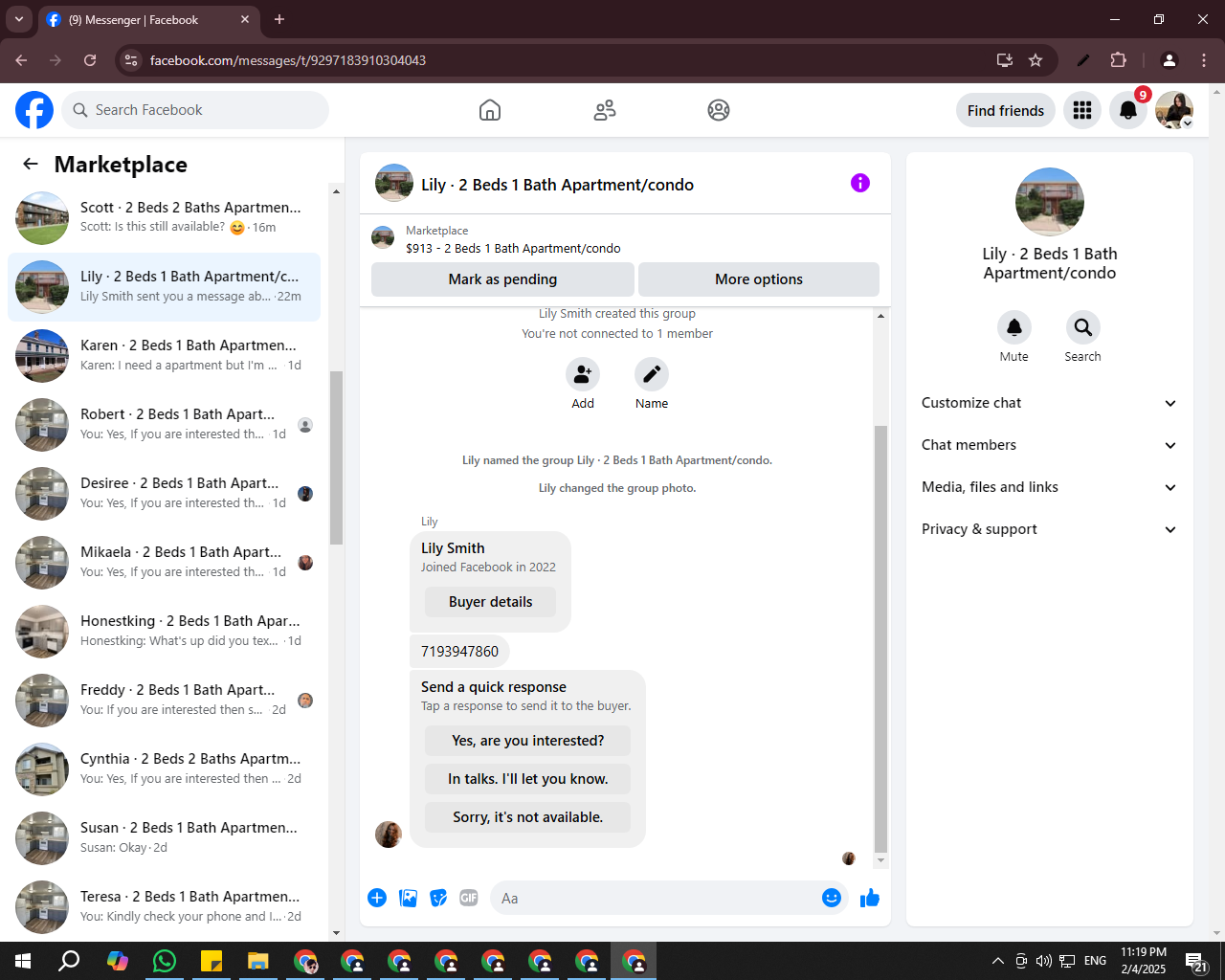Screen dimensions: 1225x980
Task: Open More options for the listing
Action: click(x=759, y=279)
